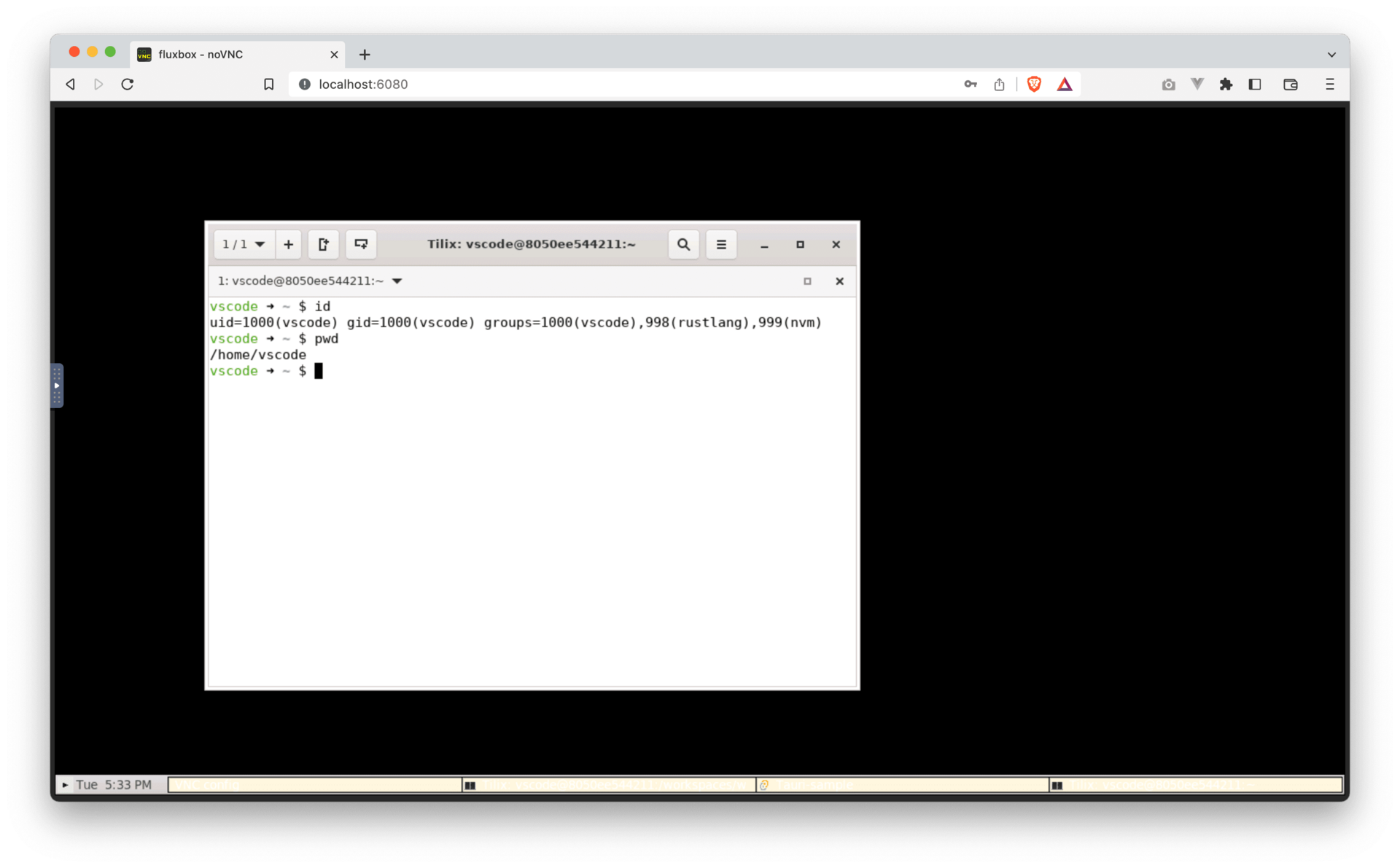
Task: Split the terminal to the right
Action: coord(323,244)
